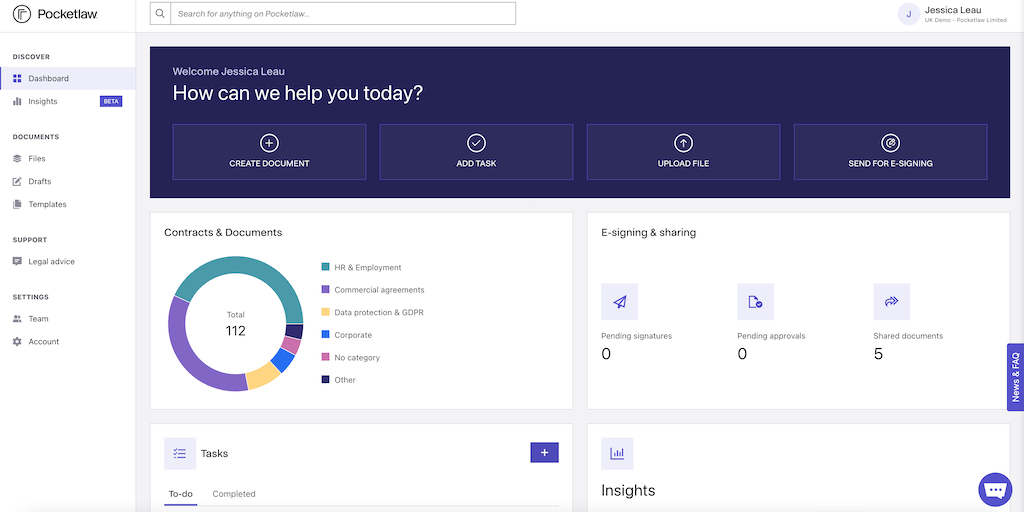Open Templates in the sidebar

point(47,204)
